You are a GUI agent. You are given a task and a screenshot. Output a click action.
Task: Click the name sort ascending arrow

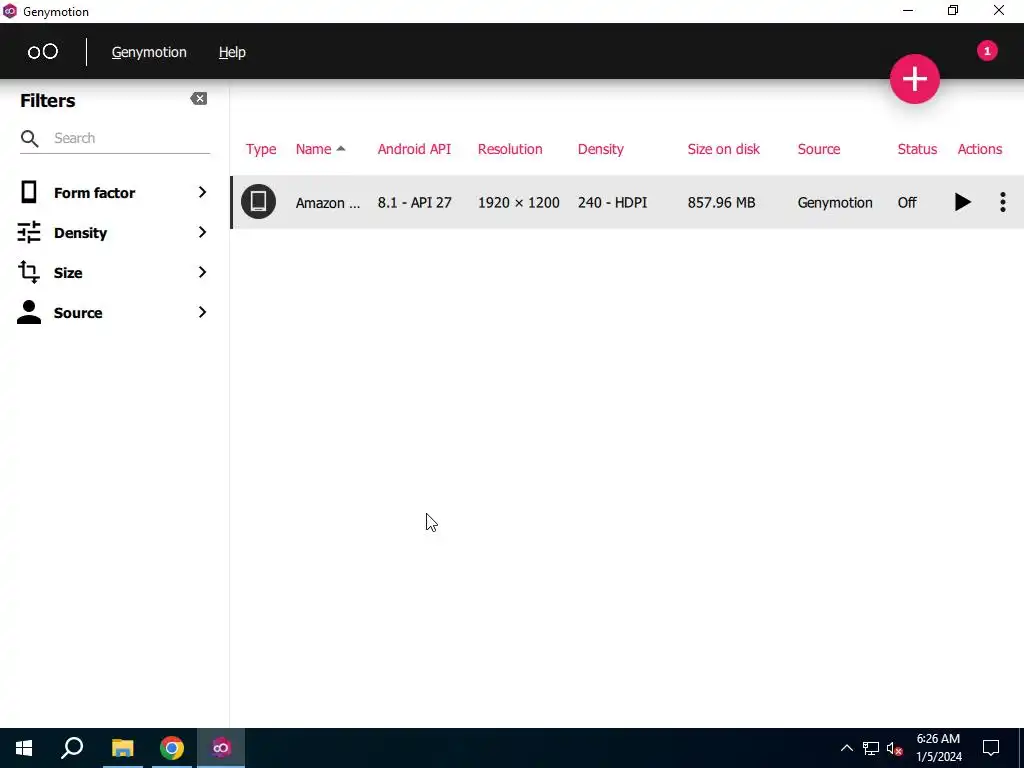point(340,149)
